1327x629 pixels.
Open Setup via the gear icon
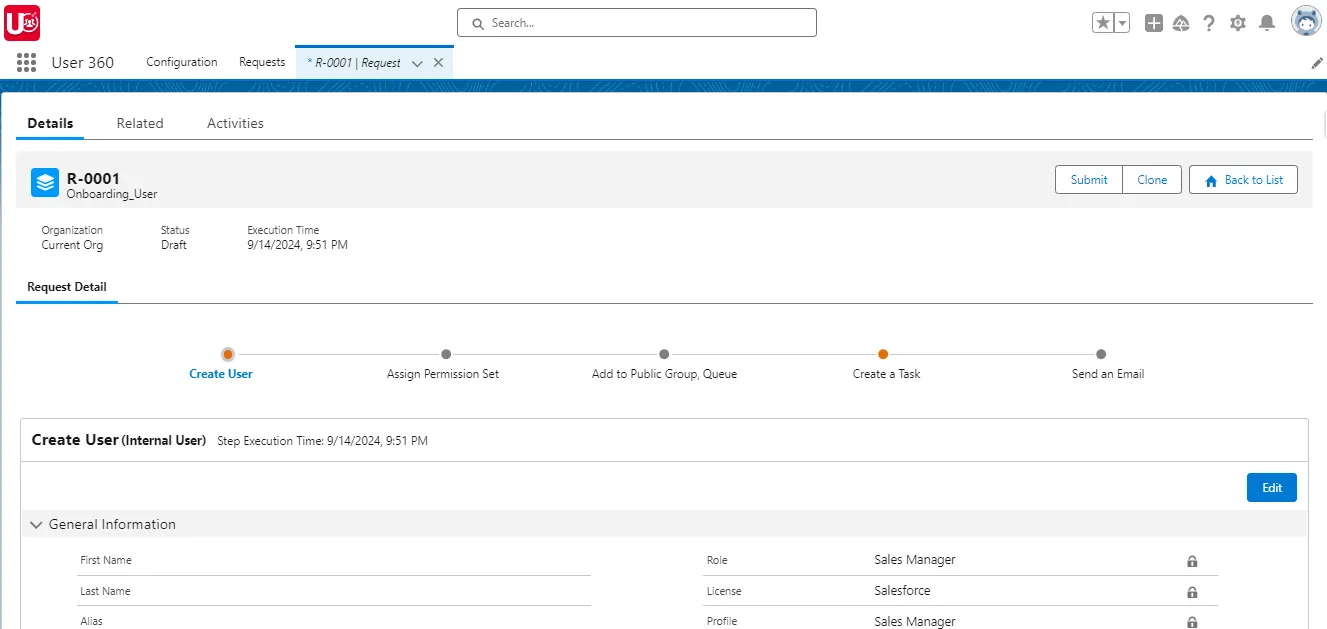(1237, 22)
